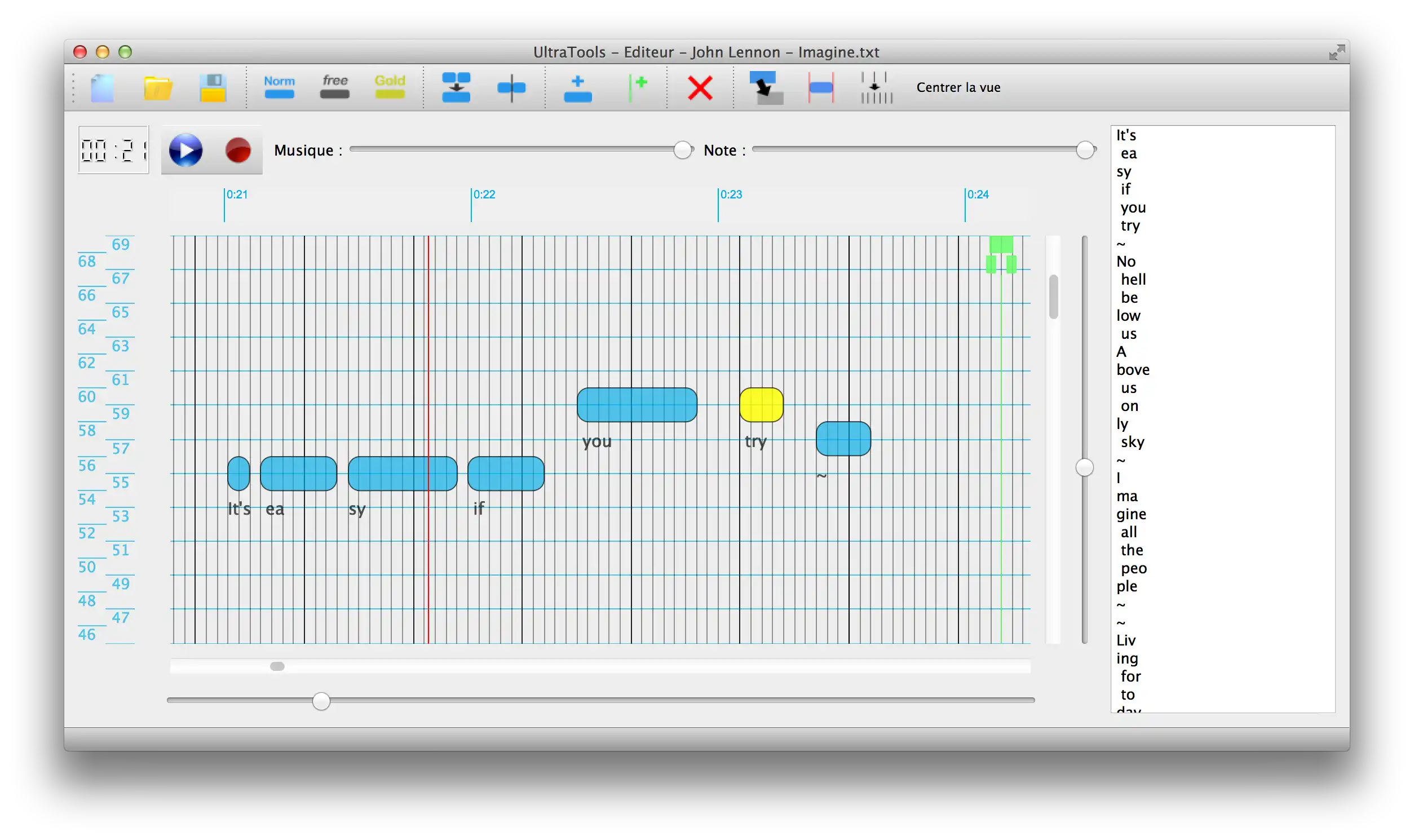Click the 0:22 timeline marker
This screenshot has height=840, width=1414.
[x=483, y=194]
